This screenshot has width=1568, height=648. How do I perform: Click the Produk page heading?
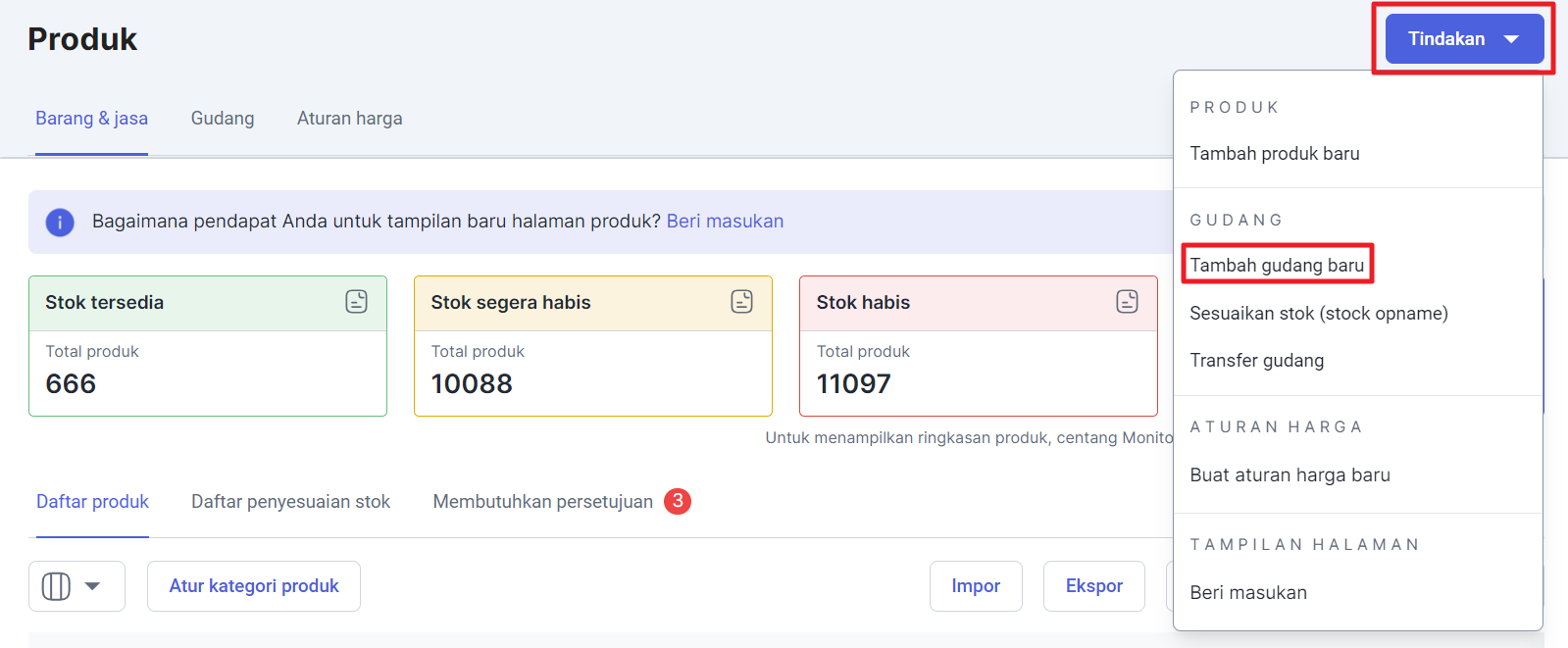[x=82, y=39]
